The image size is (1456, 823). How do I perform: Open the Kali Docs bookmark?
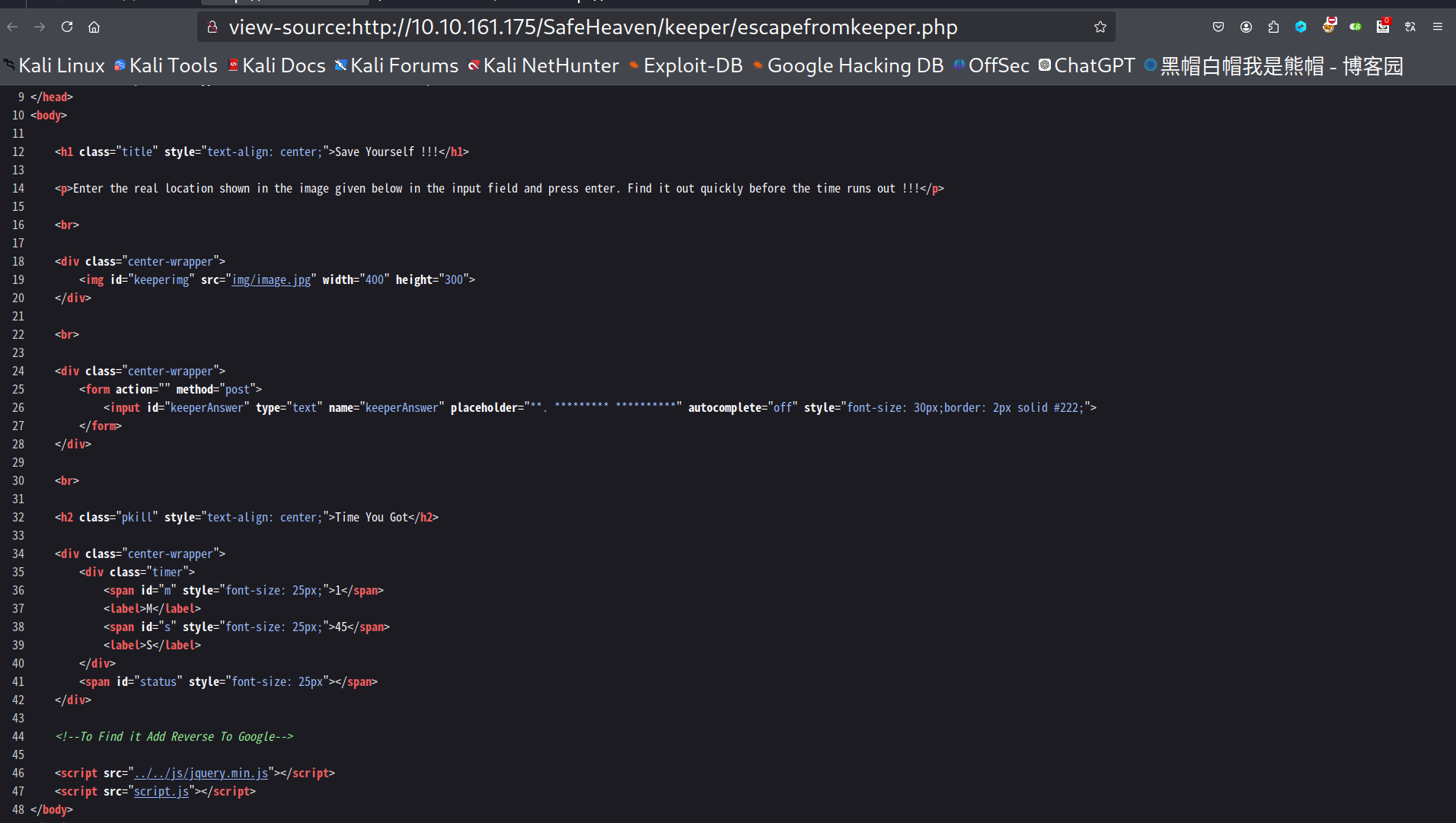click(276, 65)
